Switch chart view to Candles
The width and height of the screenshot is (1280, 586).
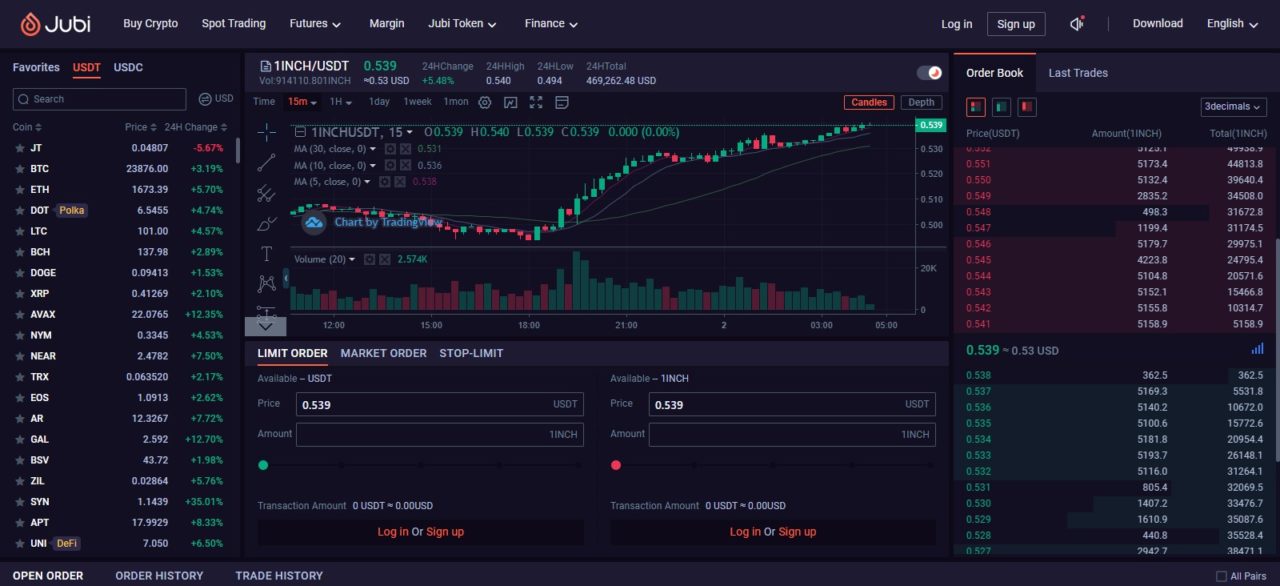click(x=869, y=102)
